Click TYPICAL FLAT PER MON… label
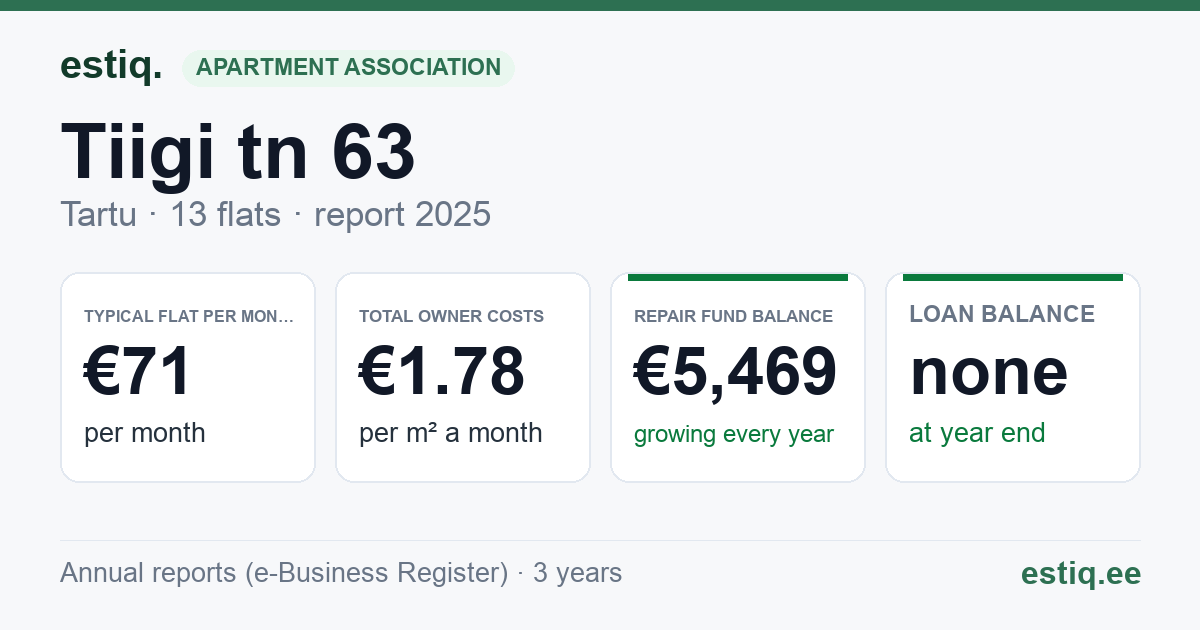 [189, 316]
